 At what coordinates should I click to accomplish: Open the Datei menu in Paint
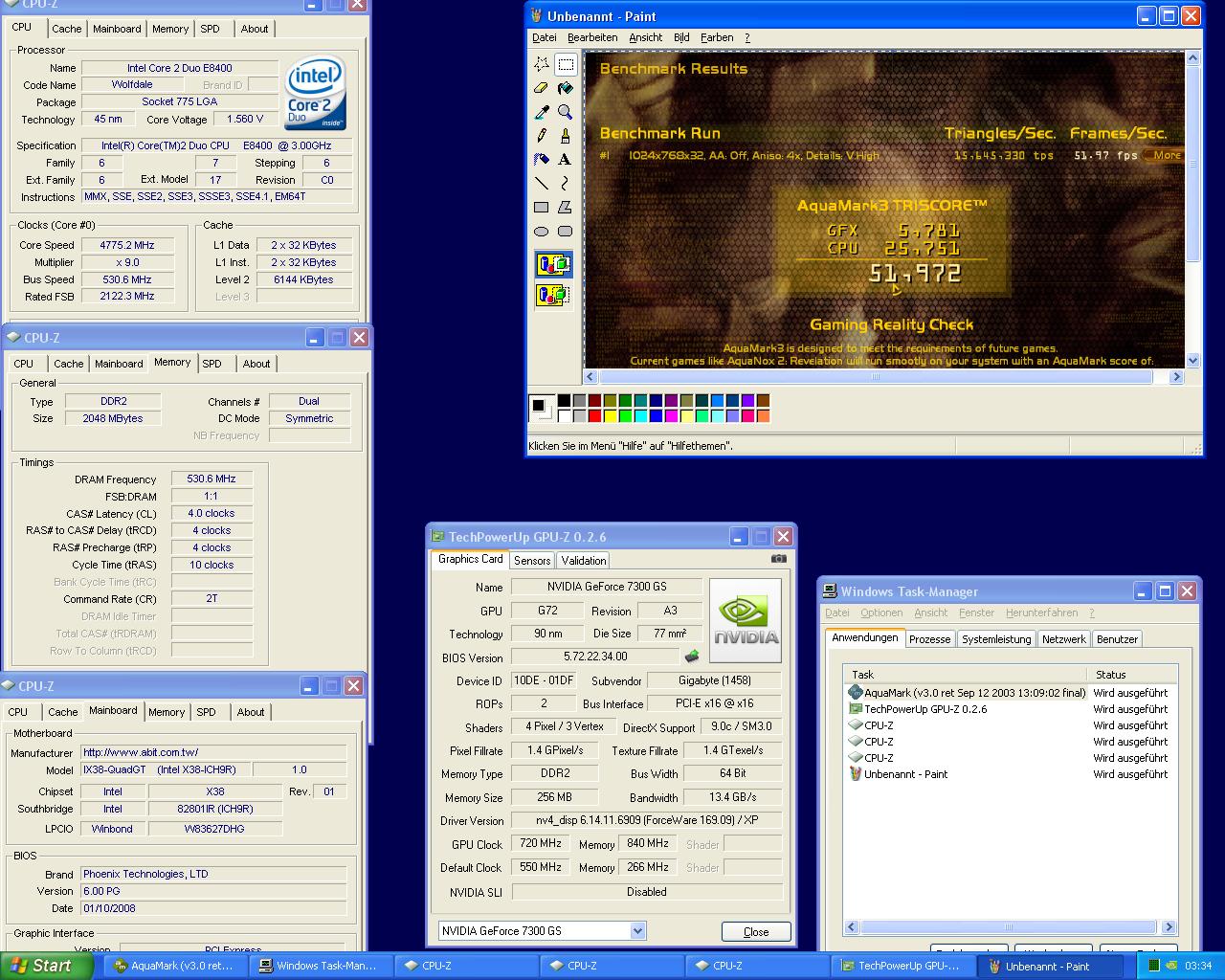point(545,38)
